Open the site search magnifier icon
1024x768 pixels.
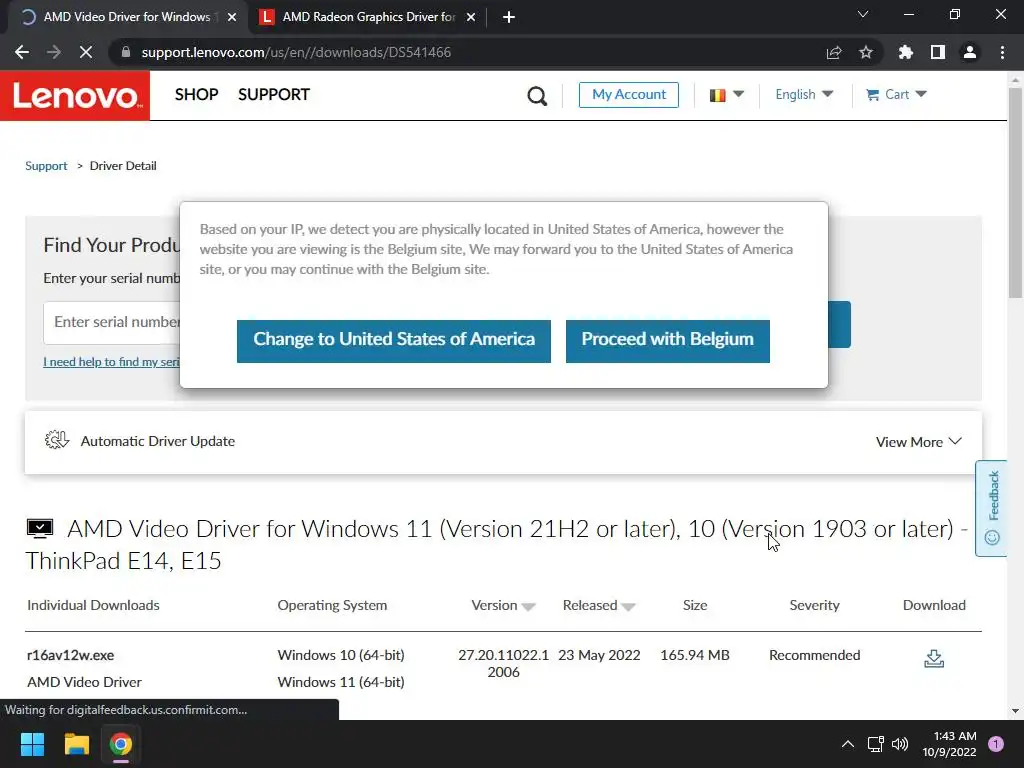point(537,96)
